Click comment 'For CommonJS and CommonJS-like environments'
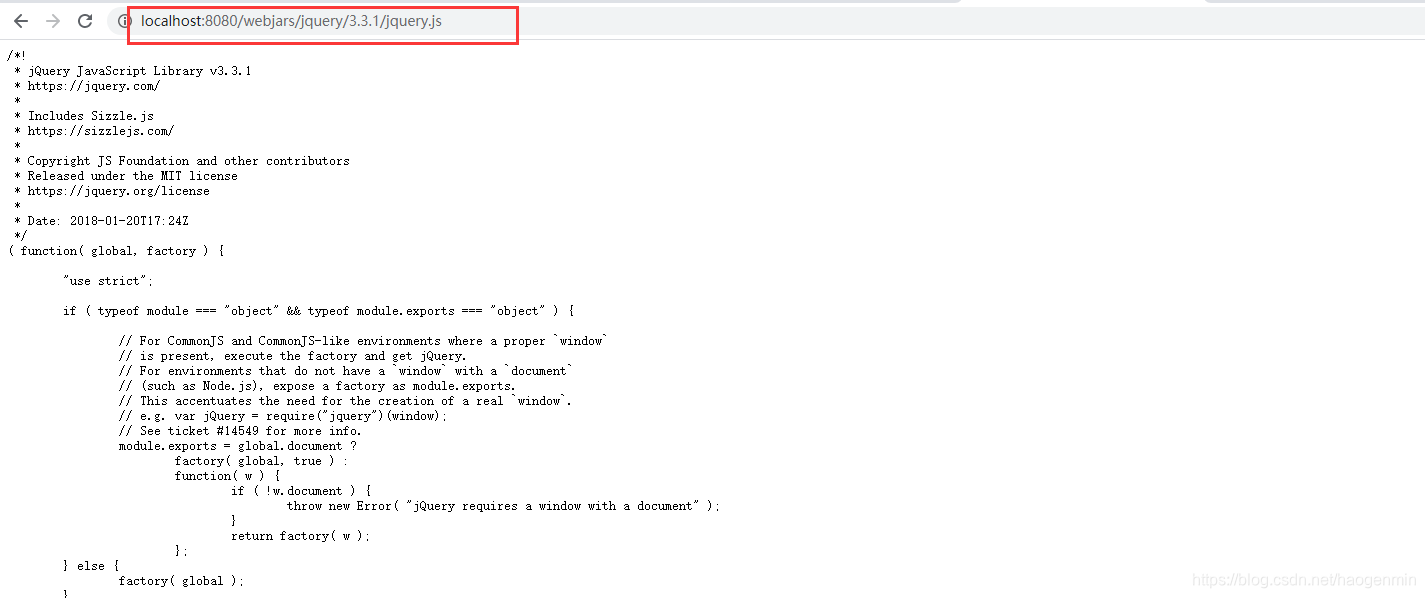This screenshot has width=1425, height=598. tap(362, 341)
